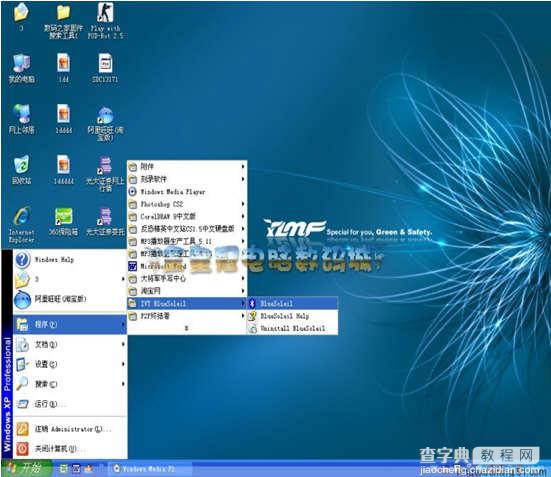Click the 开始 Start button
The height and width of the screenshot is (477, 551).
(x=26, y=468)
